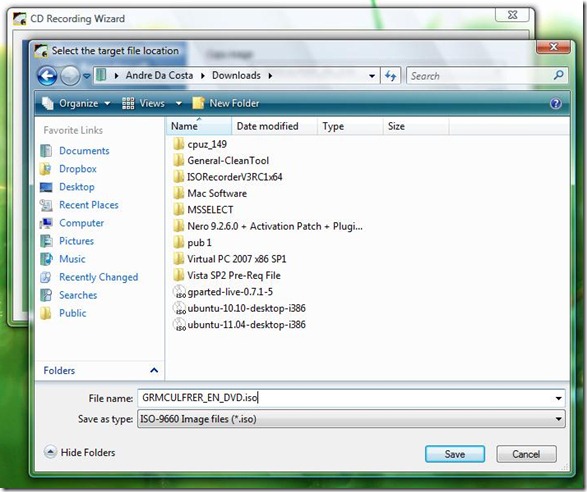Image resolution: width=587 pixels, height=492 pixels.
Task: Open the recent pages dropdown arrow
Action: [x=86, y=76]
